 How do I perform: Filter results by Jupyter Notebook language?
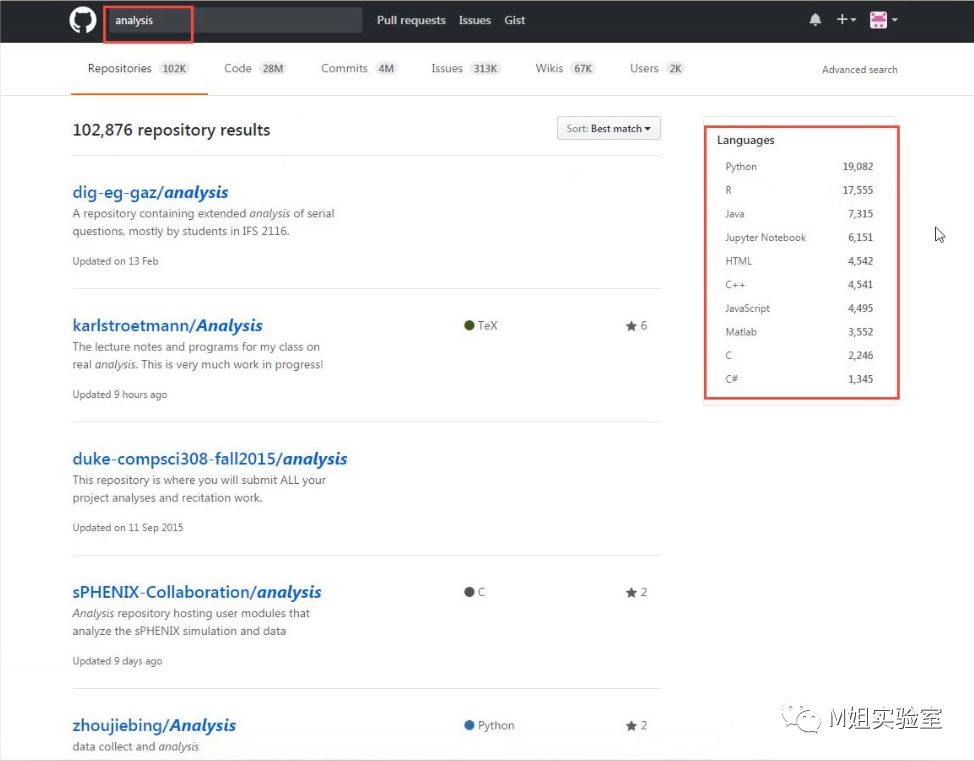765,238
